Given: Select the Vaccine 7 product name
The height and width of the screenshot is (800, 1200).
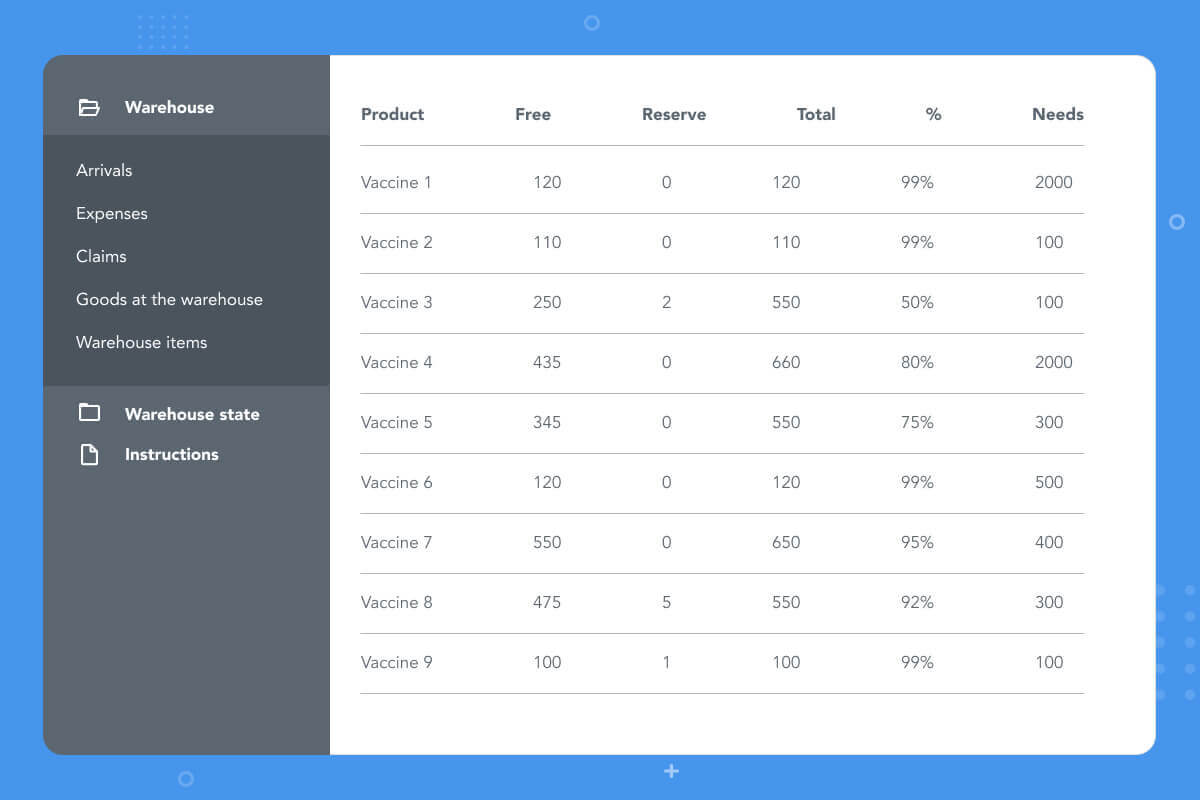Looking at the screenshot, I should (397, 542).
